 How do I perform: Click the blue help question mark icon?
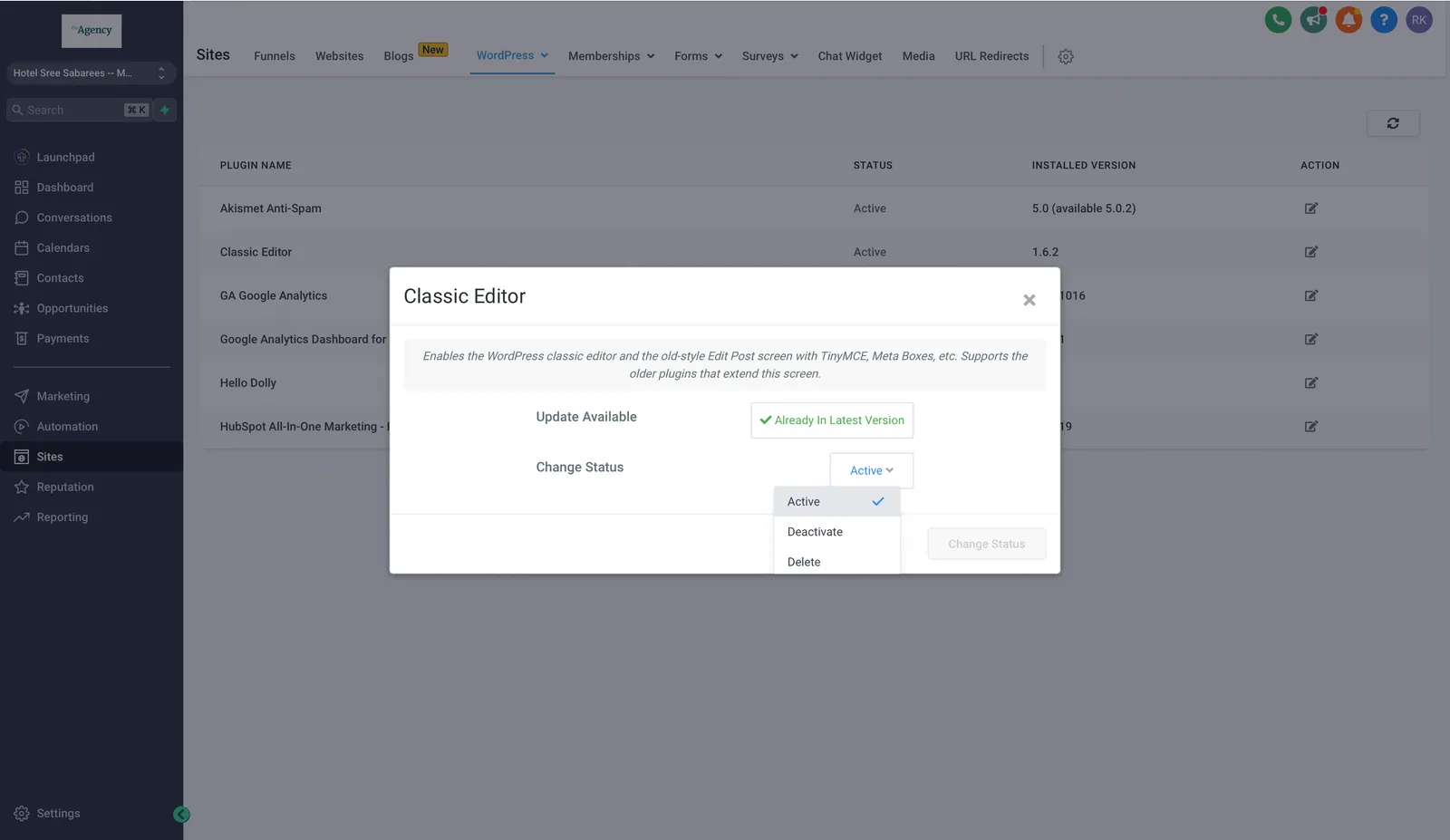click(1384, 20)
